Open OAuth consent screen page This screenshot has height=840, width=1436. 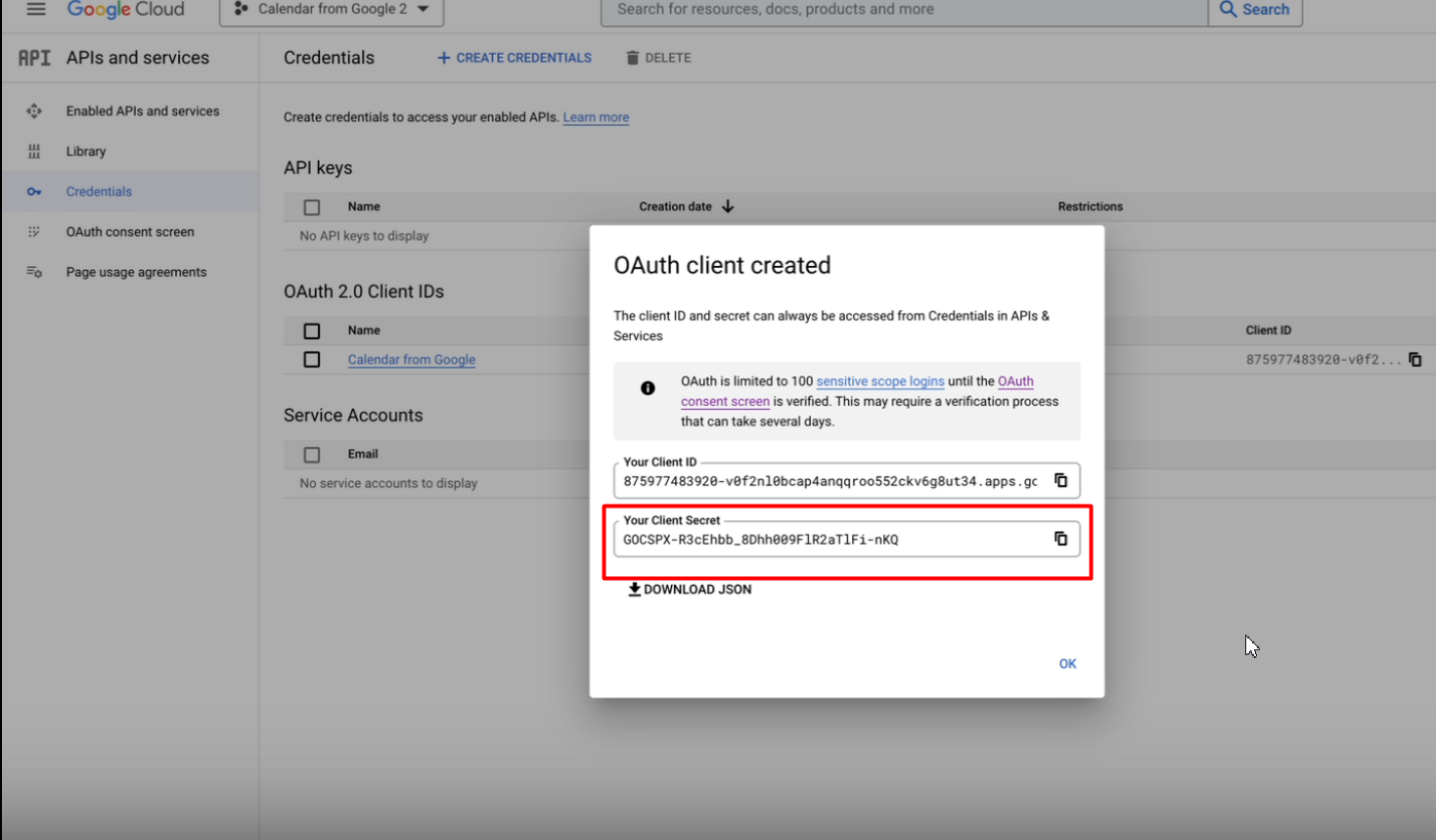click(130, 232)
